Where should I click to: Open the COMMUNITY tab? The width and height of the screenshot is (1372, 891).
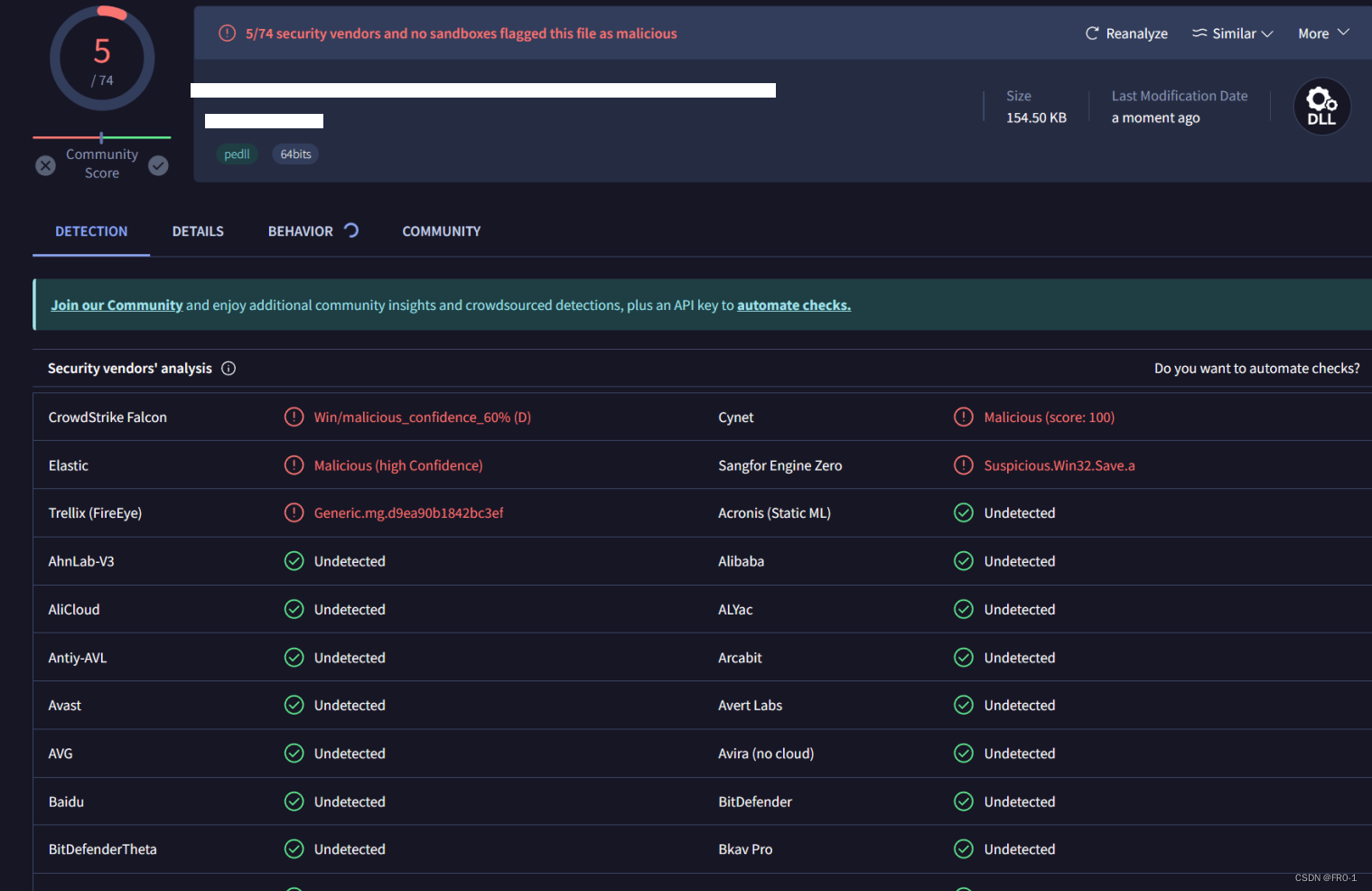point(442,231)
